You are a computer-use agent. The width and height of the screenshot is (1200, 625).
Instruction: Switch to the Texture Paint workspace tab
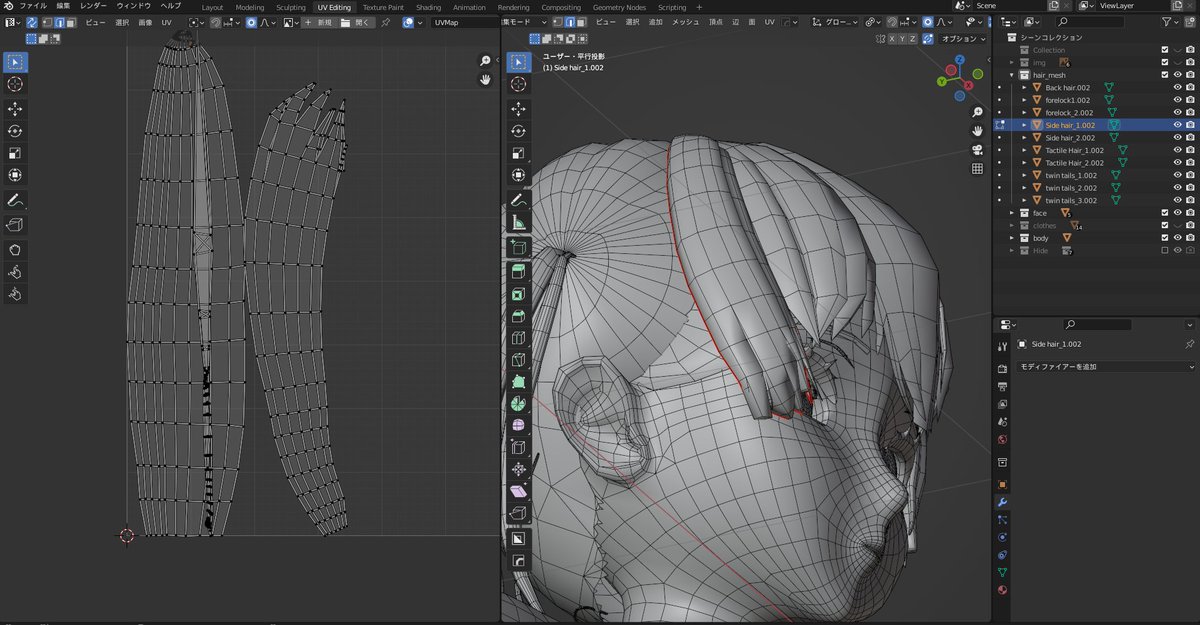click(x=383, y=7)
